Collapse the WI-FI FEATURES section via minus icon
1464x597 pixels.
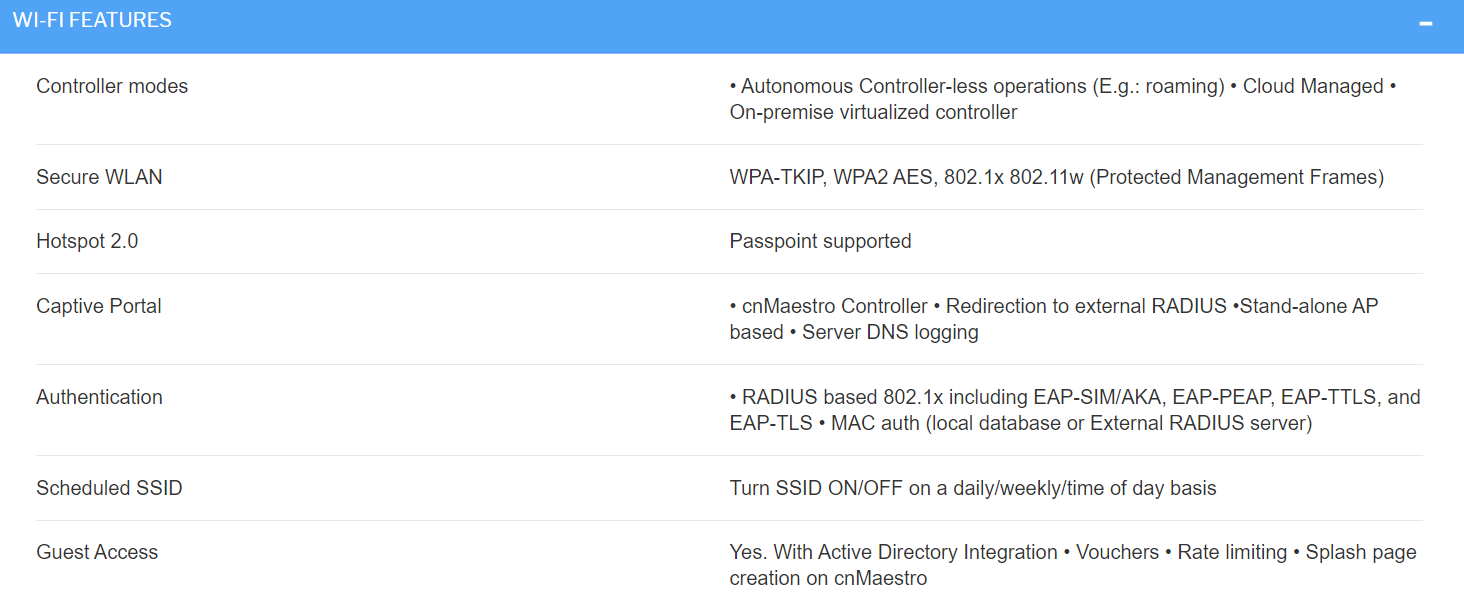click(x=1426, y=23)
